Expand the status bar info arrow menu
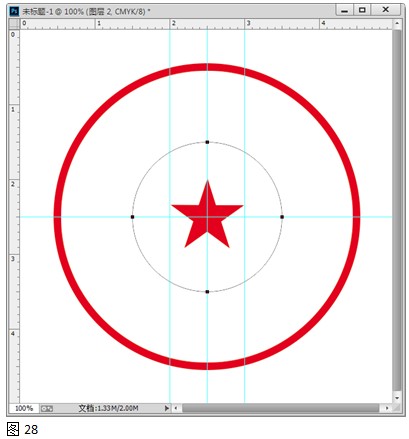The width and height of the screenshot is (409, 439). (167, 408)
